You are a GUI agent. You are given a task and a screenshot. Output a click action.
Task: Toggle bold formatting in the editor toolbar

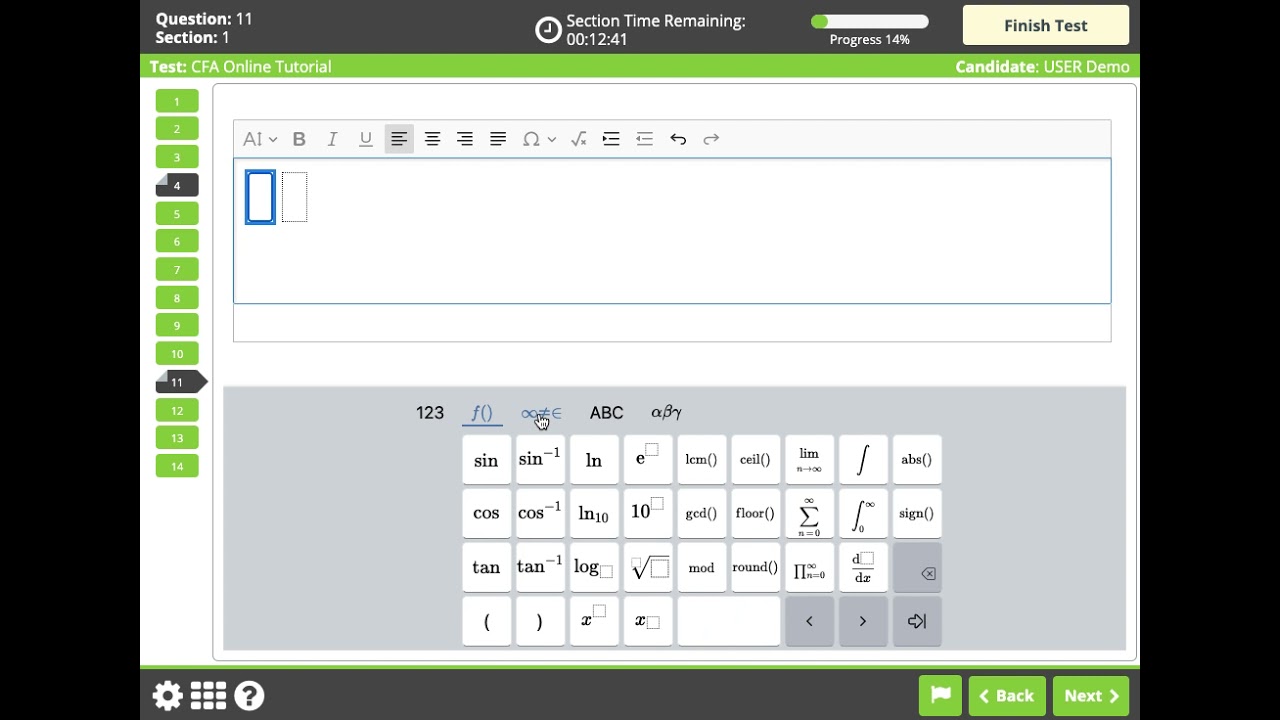(299, 139)
